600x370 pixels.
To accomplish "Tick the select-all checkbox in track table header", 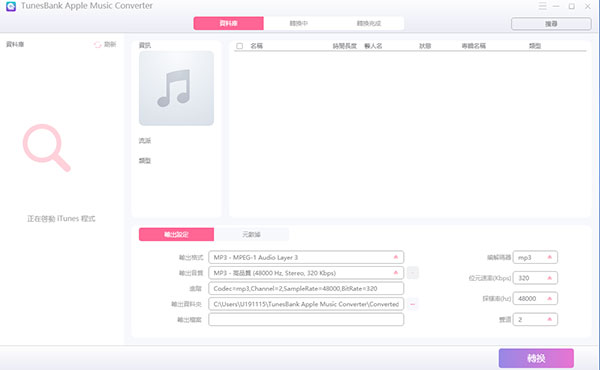I will (x=240, y=46).
